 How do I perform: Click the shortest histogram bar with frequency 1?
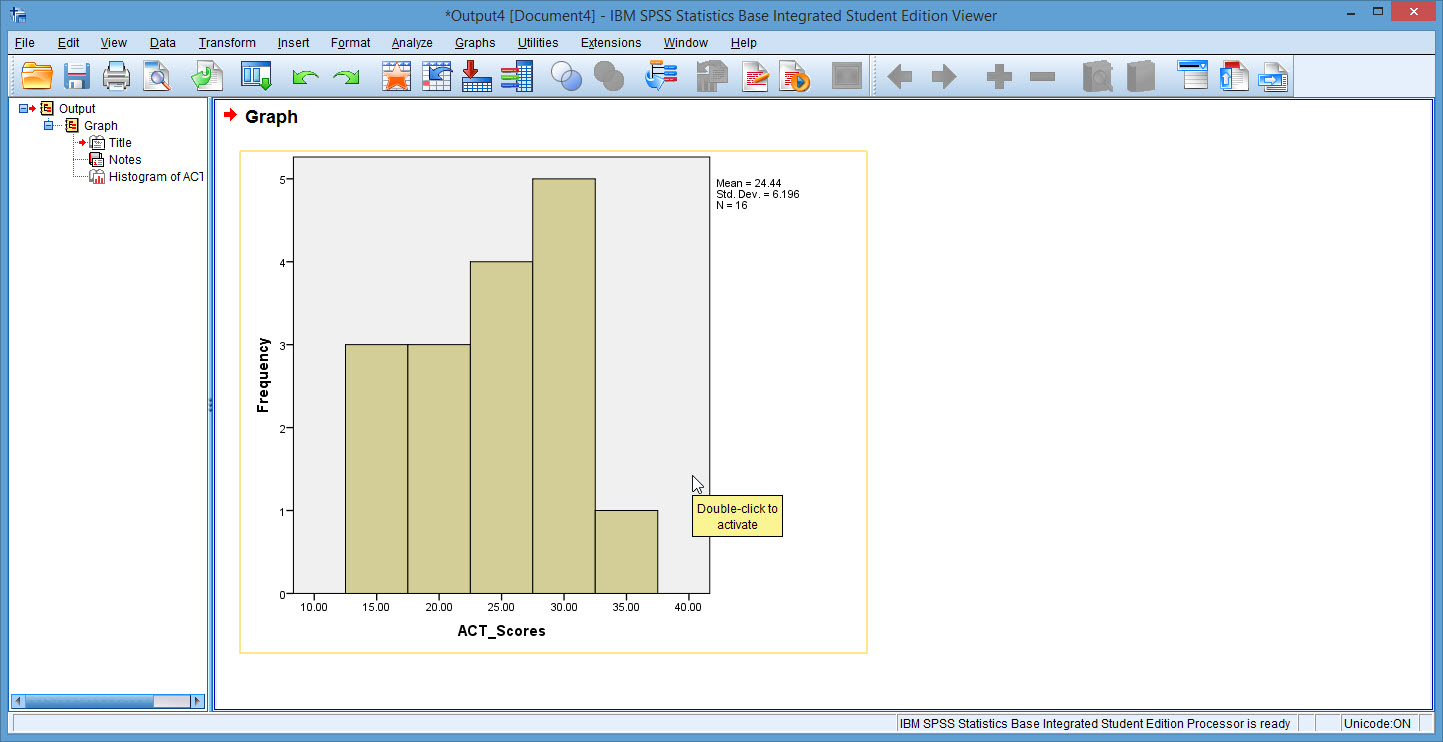(626, 552)
